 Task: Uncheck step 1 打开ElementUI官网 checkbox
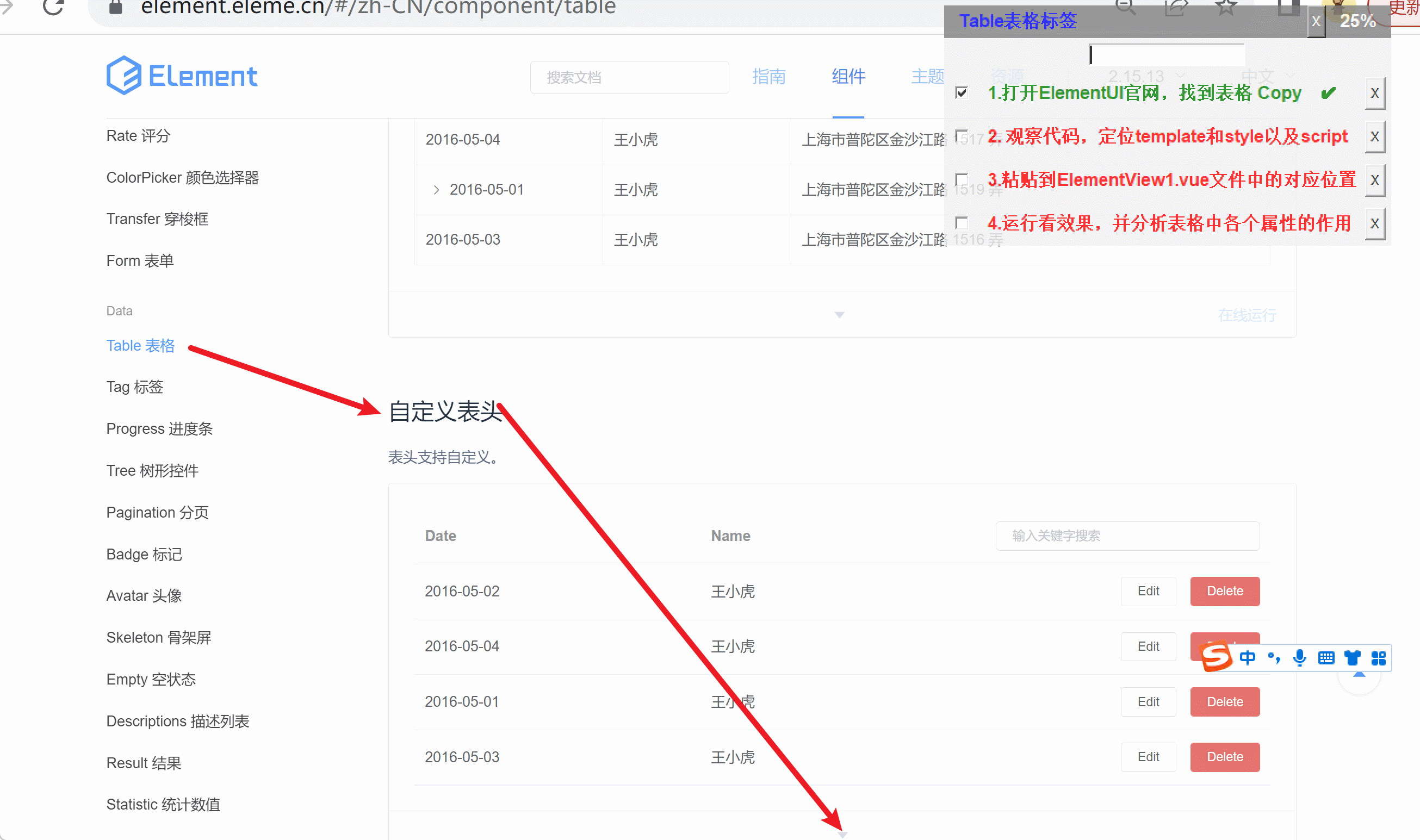[962, 92]
